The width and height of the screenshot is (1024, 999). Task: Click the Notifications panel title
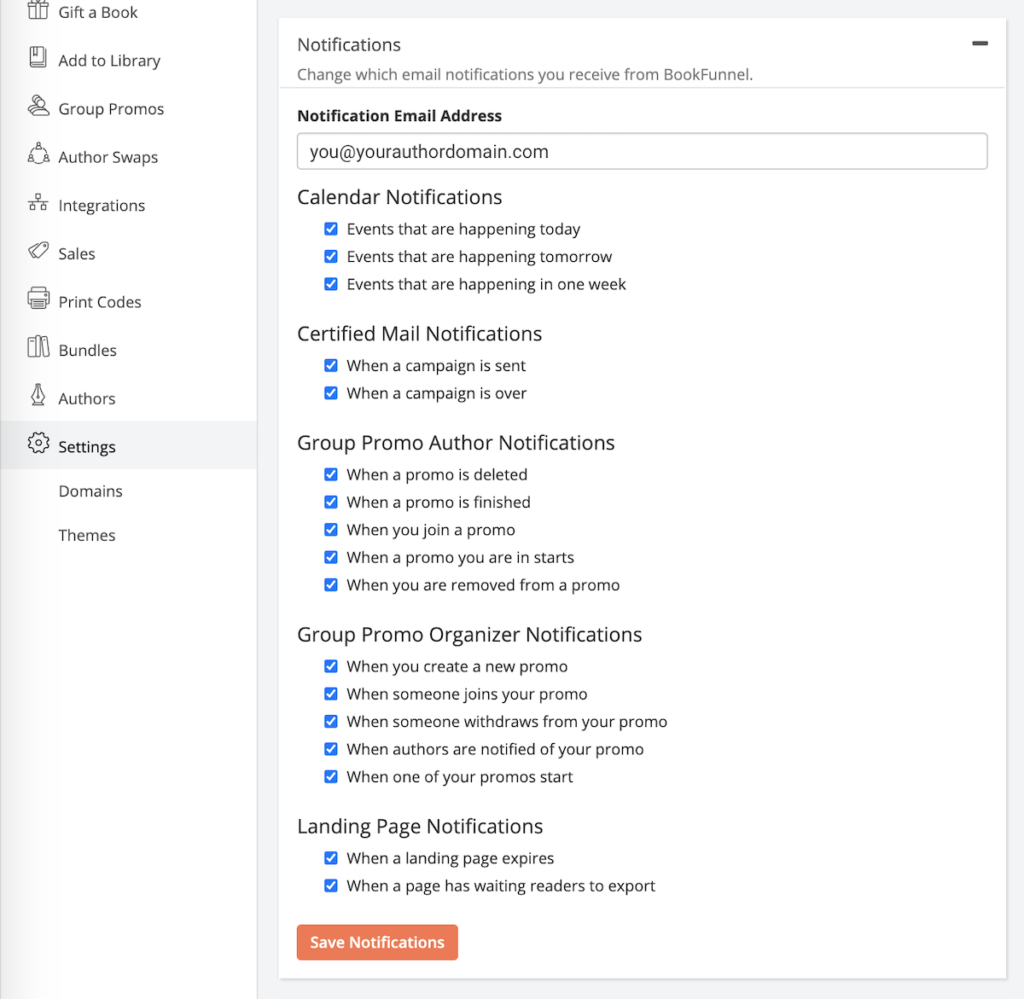[349, 44]
